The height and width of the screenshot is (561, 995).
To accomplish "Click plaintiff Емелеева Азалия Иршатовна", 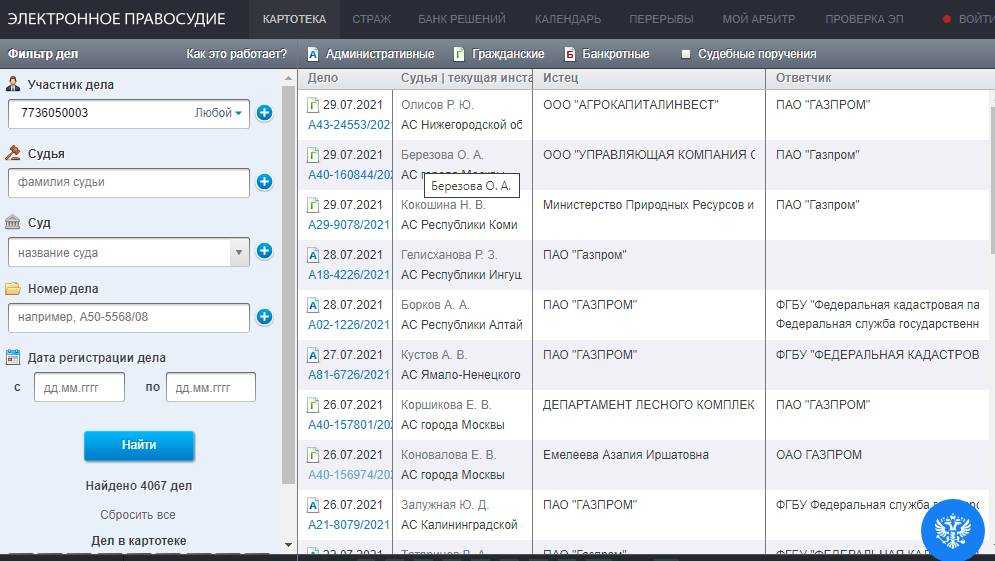I will tap(626, 455).
